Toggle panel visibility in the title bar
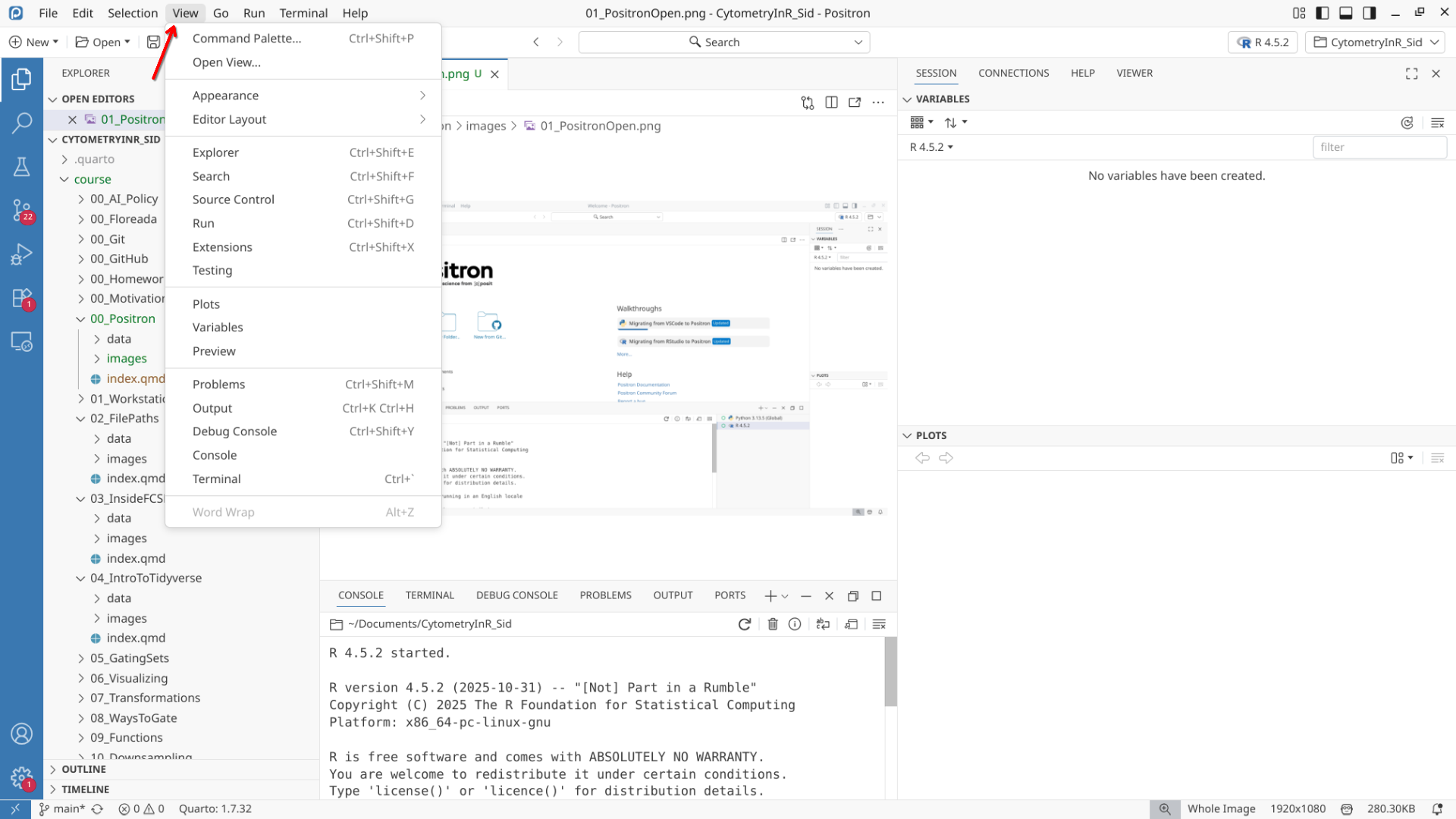 point(1346,13)
